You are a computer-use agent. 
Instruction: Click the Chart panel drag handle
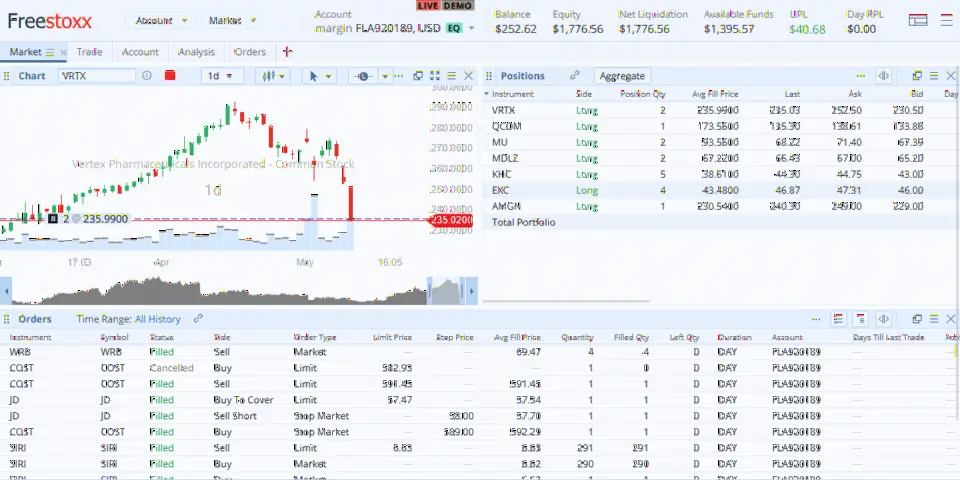point(7,76)
